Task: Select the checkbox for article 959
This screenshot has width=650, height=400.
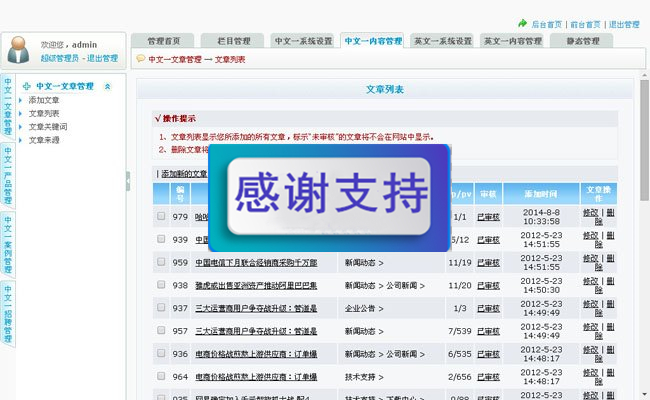Action: pos(161,262)
